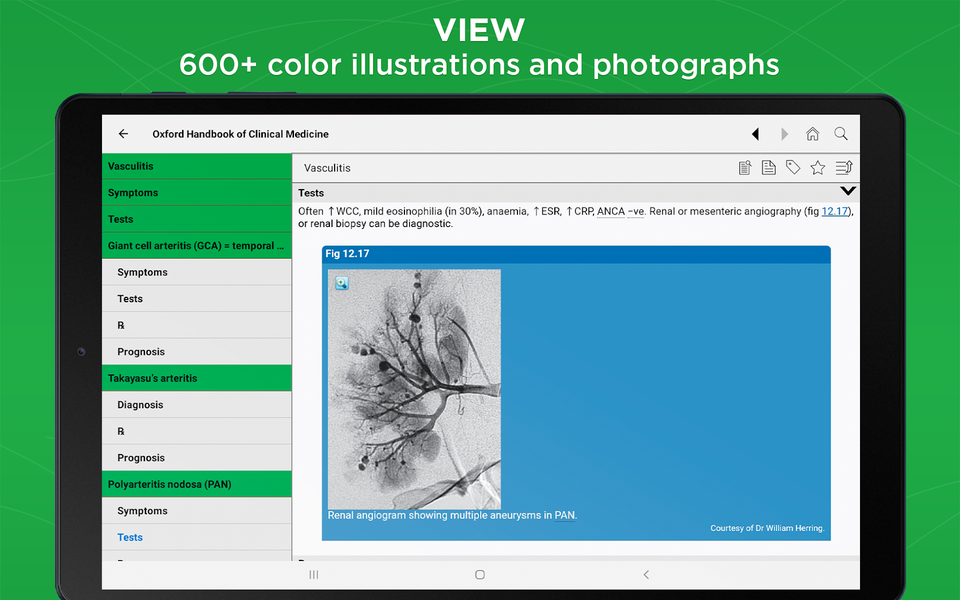Mark Vasculitis as favorite with star
The height and width of the screenshot is (600, 960).
click(x=817, y=168)
